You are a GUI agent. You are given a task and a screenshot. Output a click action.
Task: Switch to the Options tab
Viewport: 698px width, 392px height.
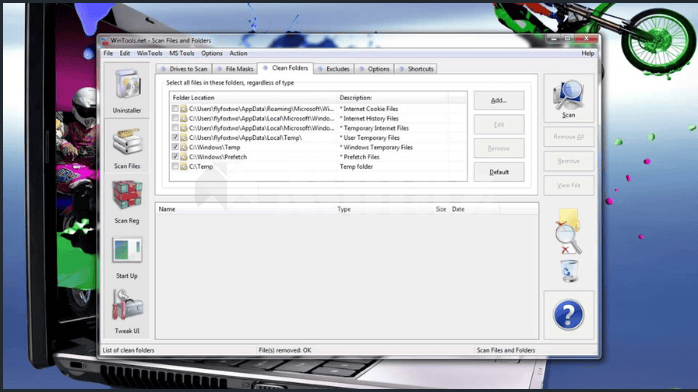tap(374, 69)
